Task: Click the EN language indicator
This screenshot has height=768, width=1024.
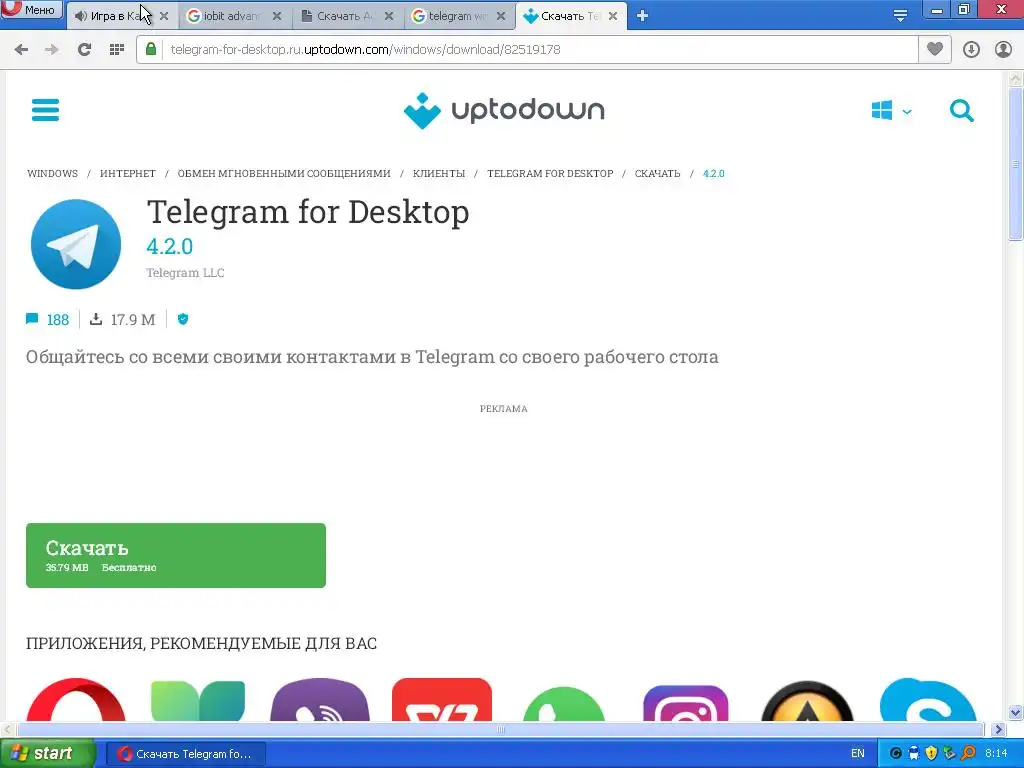Action: (x=857, y=754)
